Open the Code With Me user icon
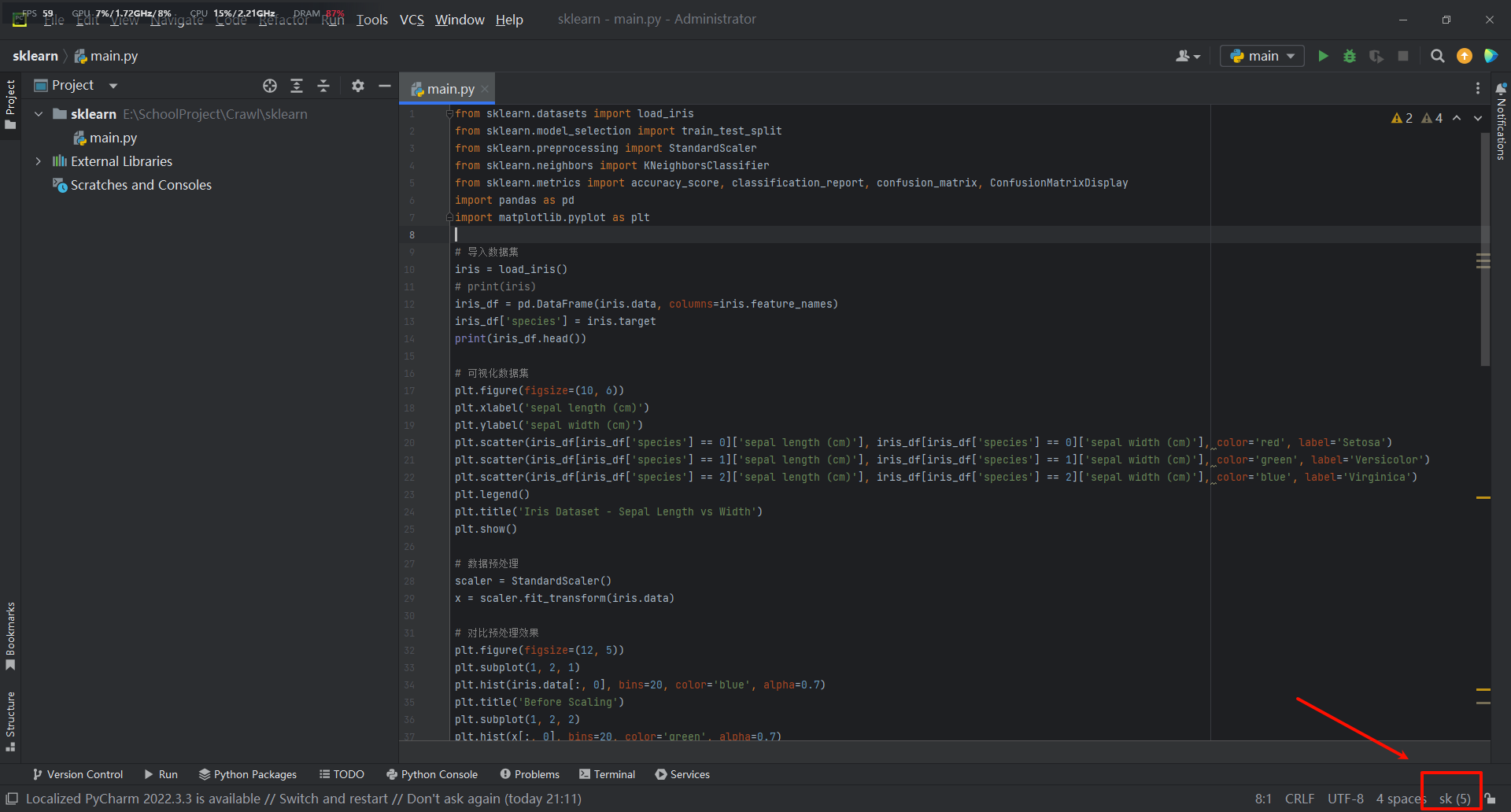 point(1188,56)
